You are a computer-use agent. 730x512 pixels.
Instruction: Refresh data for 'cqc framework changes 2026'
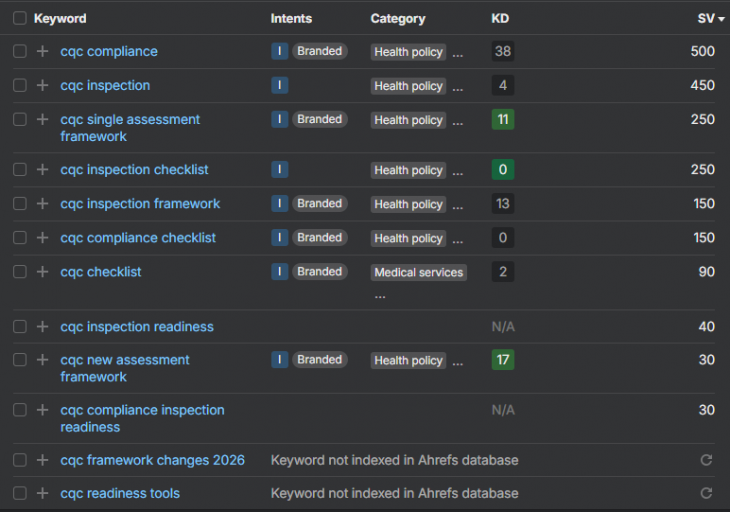pos(706,460)
